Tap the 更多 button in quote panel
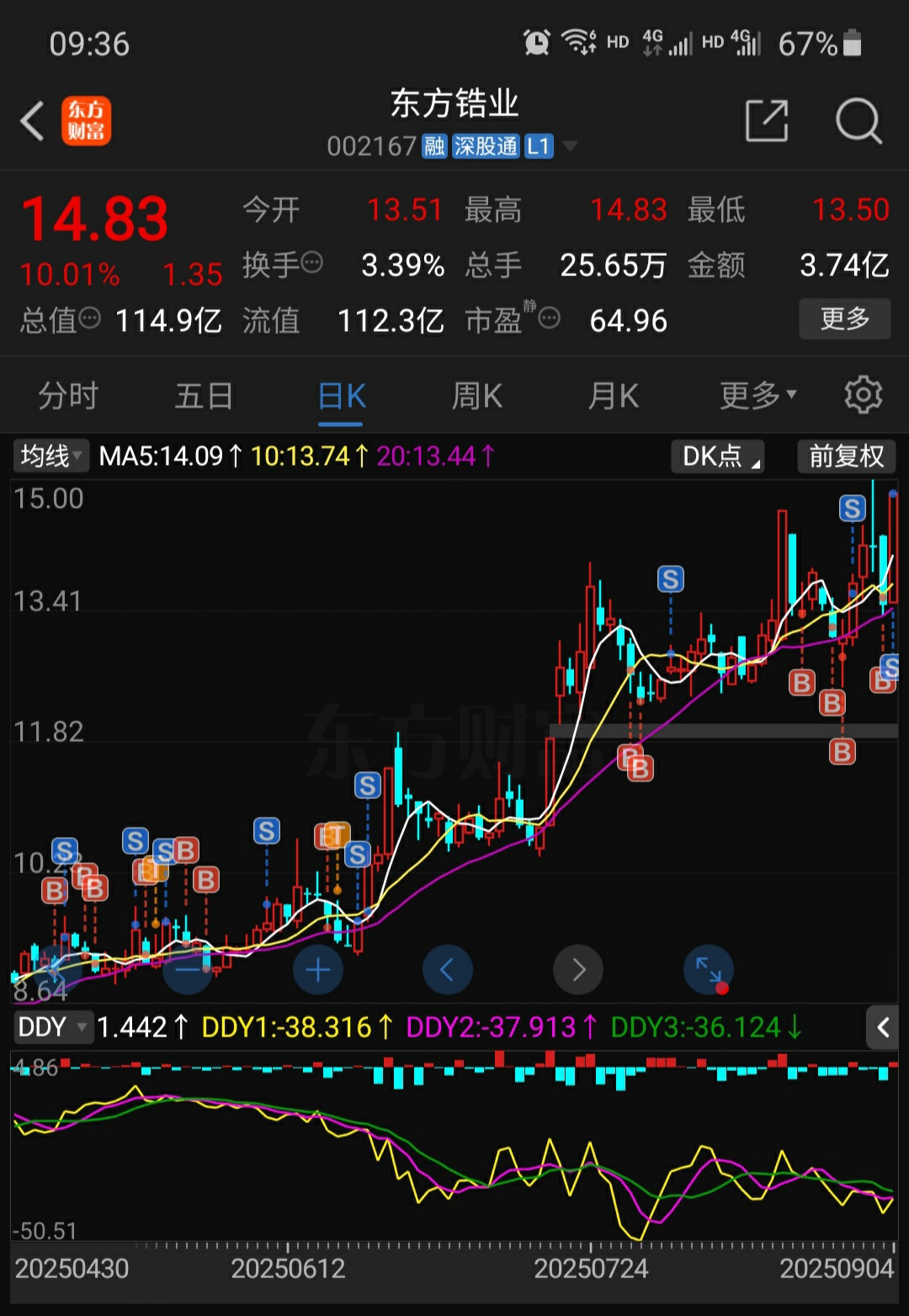 point(845,318)
